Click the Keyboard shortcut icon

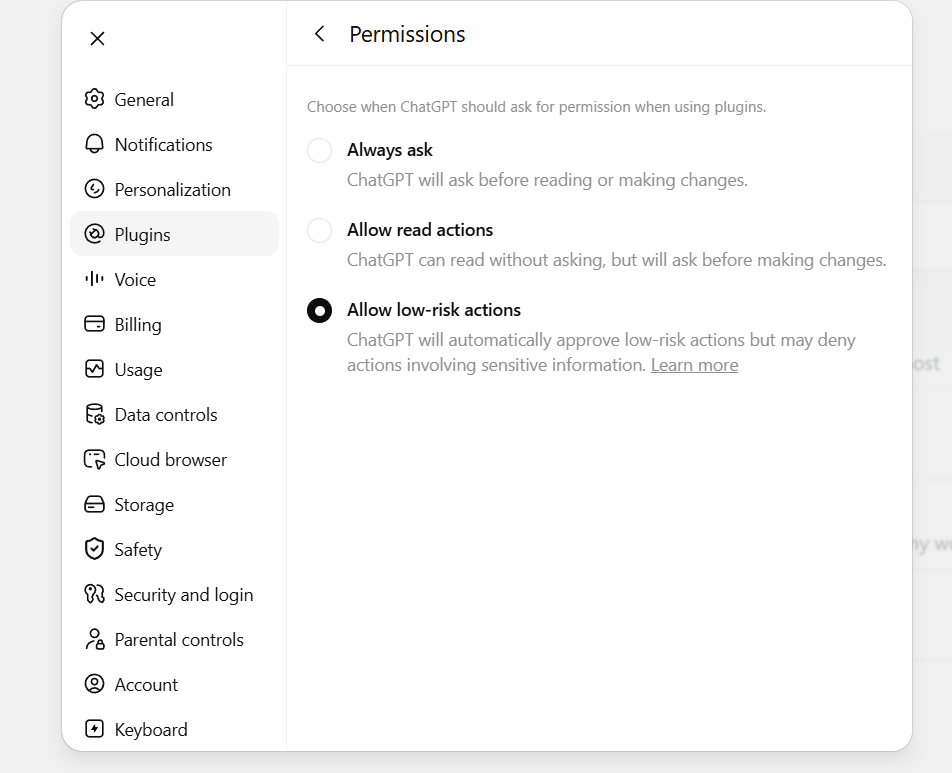tap(94, 729)
